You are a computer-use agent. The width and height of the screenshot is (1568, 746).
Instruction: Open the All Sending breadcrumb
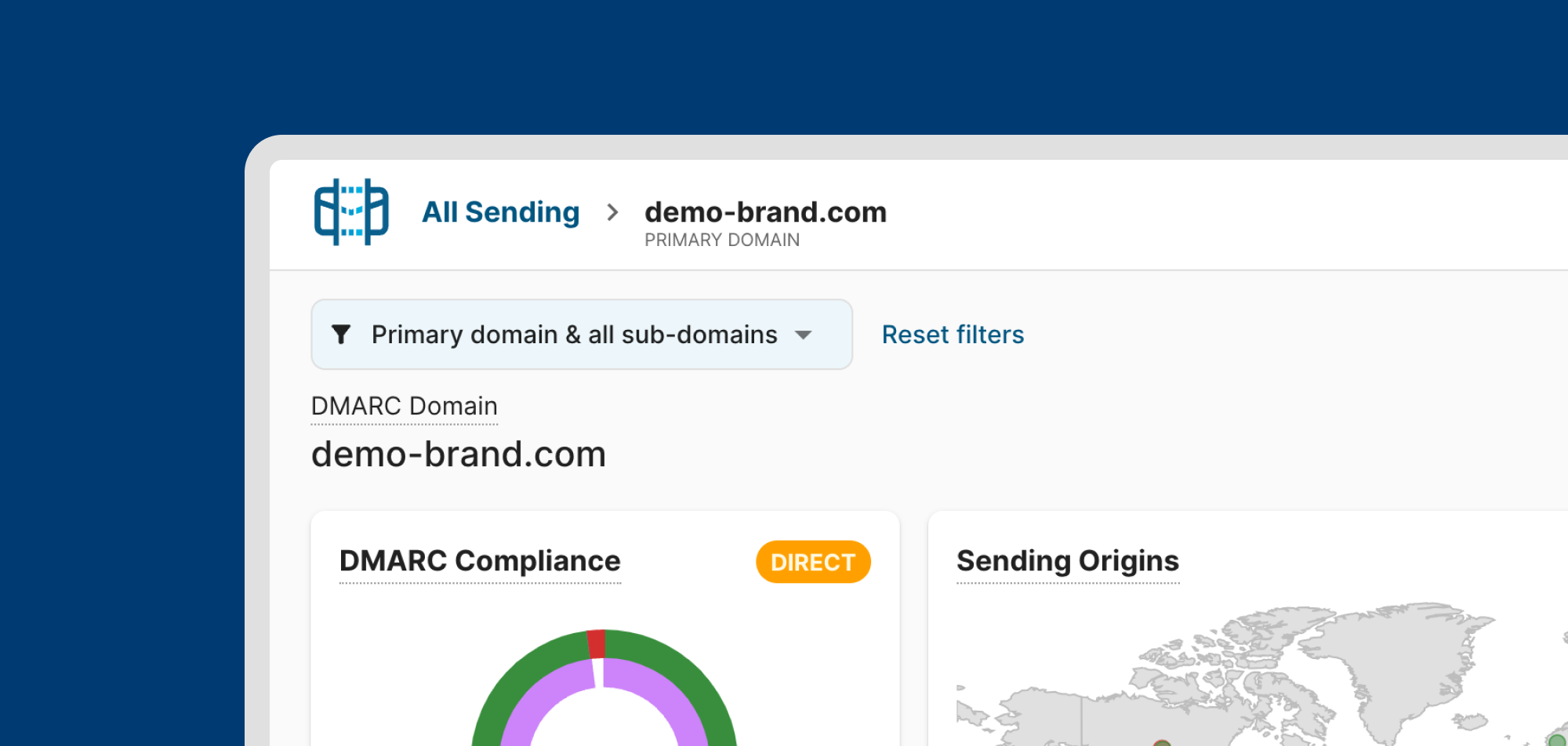click(x=500, y=212)
